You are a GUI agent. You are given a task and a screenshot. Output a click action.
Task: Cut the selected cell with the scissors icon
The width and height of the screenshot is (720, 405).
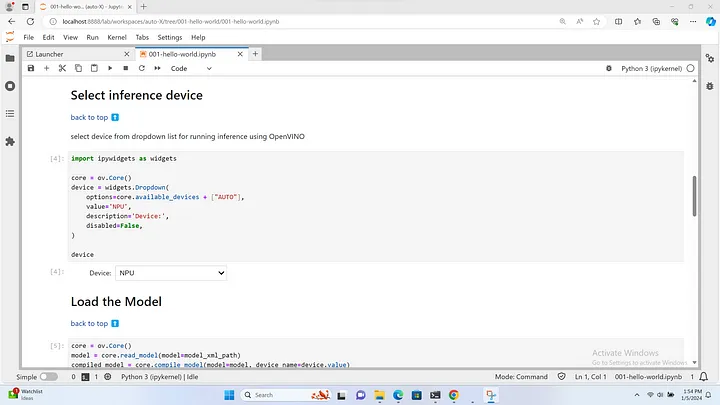(62, 68)
